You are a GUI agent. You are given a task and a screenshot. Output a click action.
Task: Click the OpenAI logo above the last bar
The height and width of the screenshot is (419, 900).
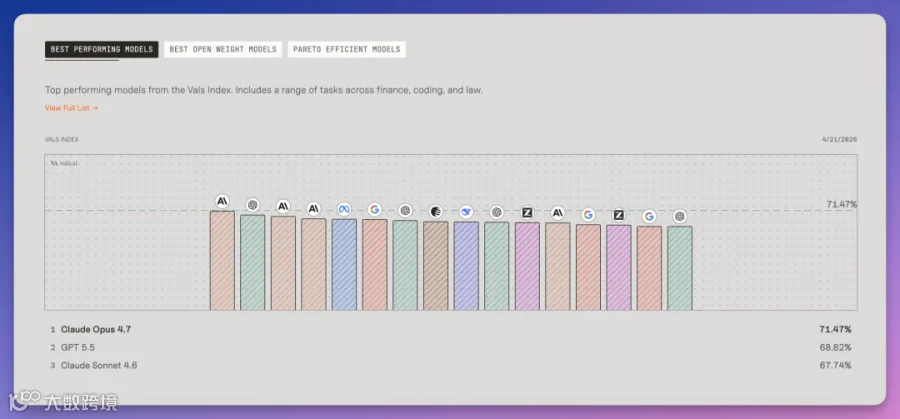680,216
